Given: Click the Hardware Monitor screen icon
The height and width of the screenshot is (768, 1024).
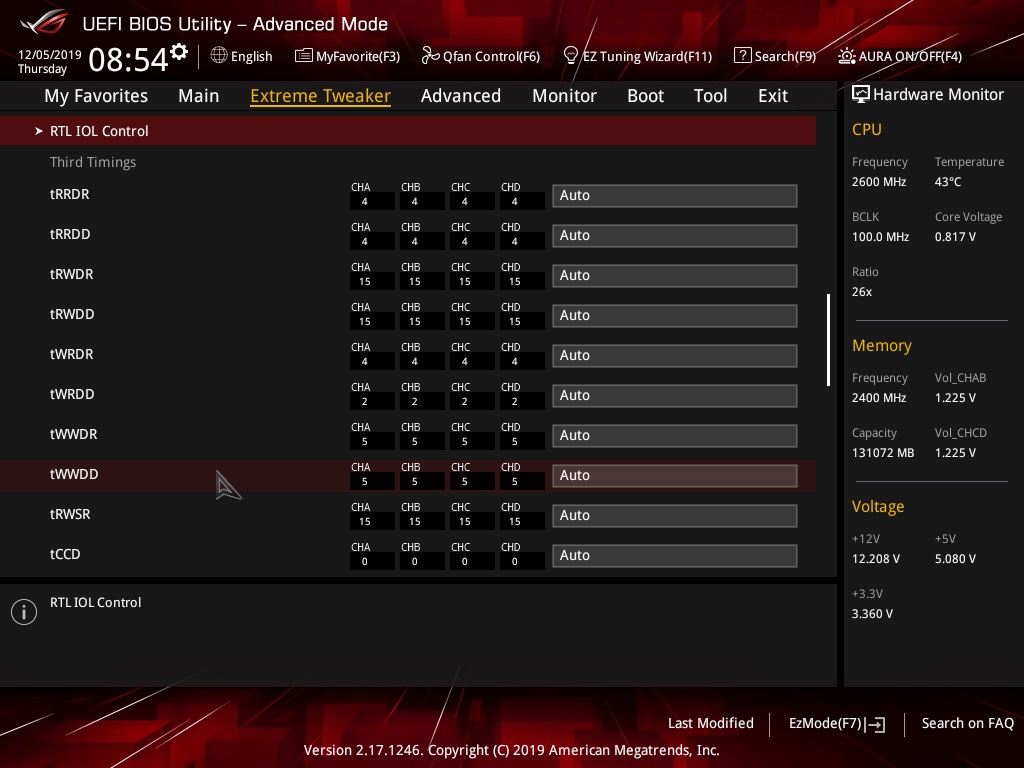Looking at the screenshot, I should (861, 94).
